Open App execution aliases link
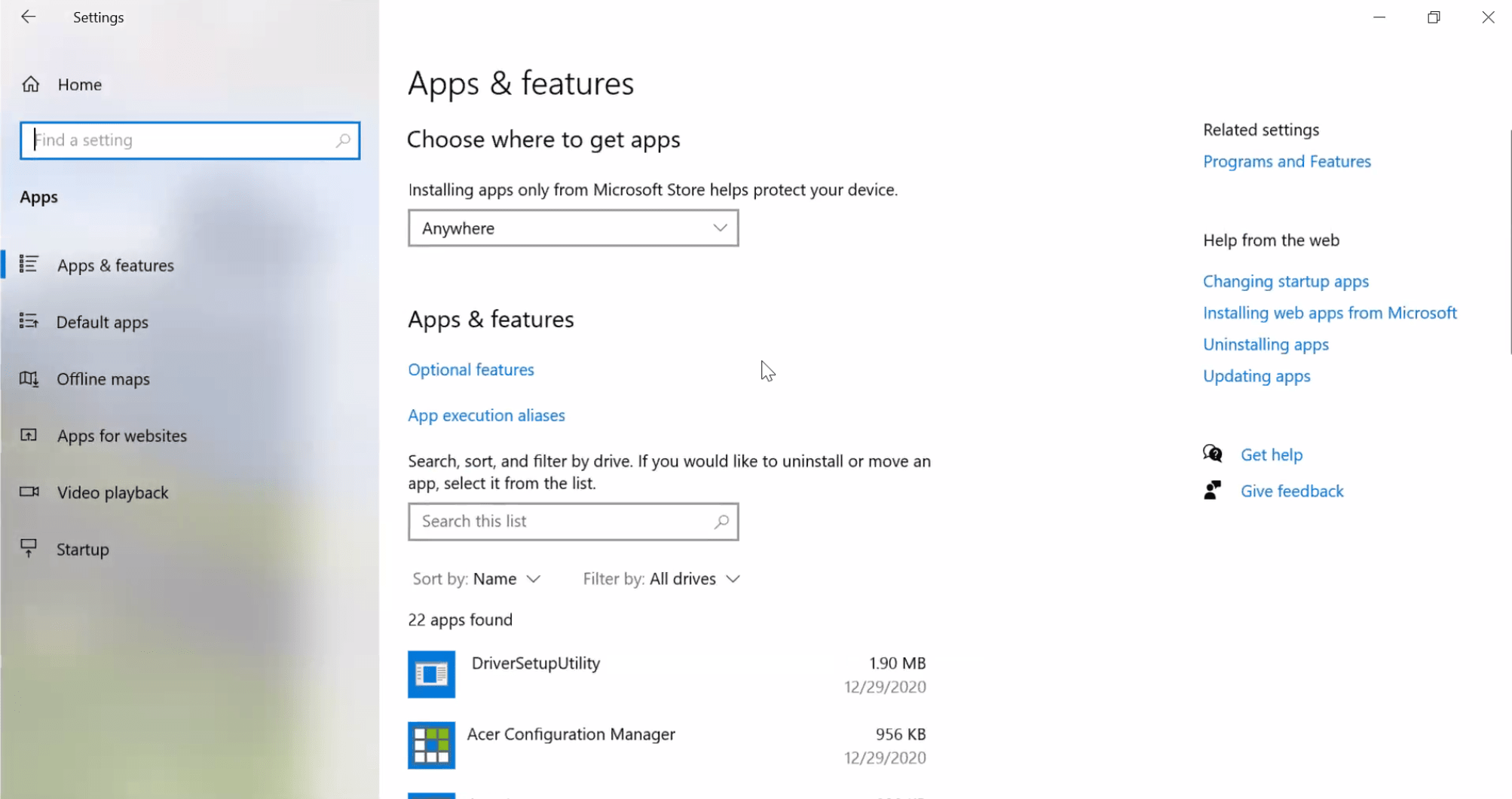The width and height of the screenshot is (1512, 799). [x=486, y=415]
